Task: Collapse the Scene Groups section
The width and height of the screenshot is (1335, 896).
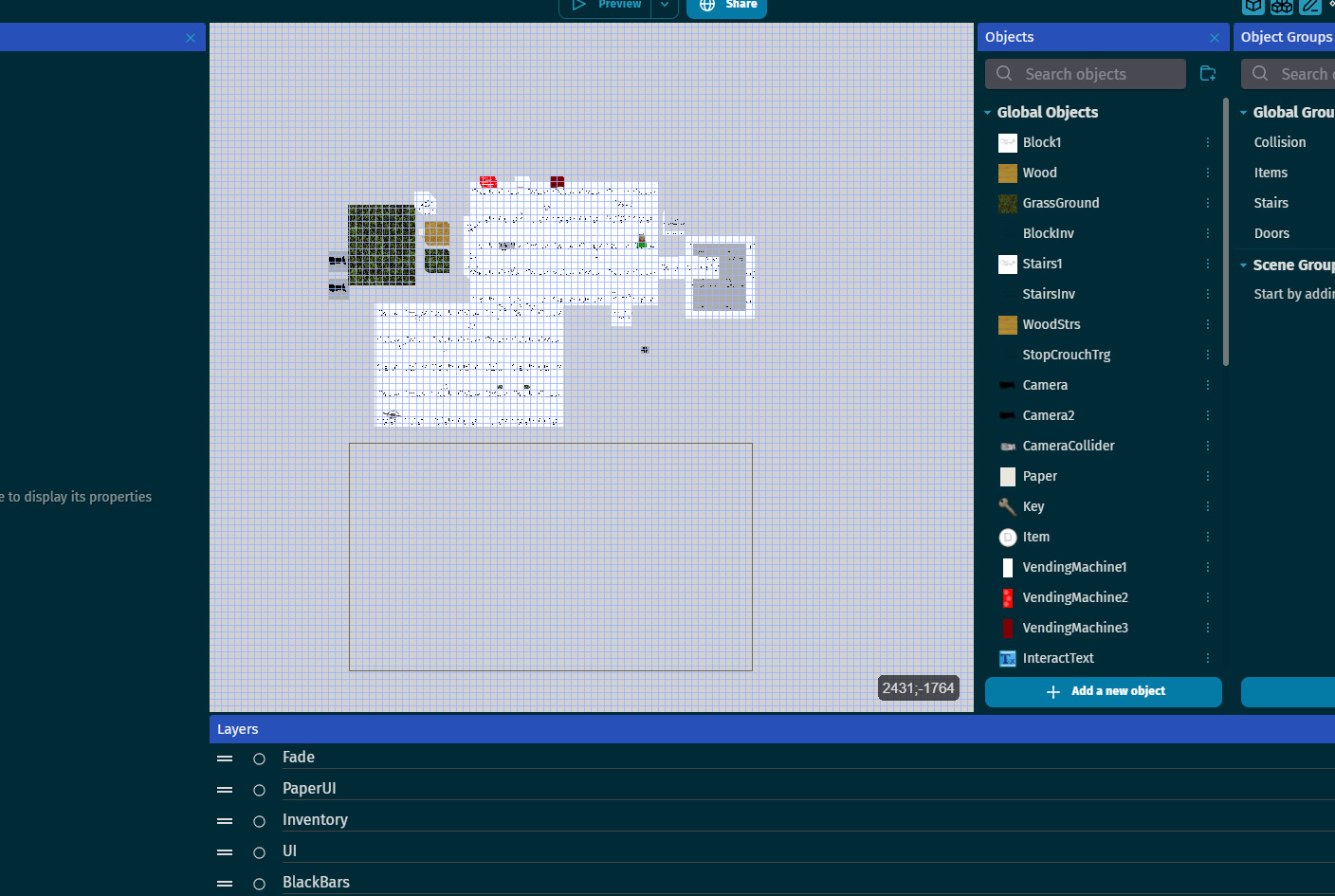Action: 1244,265
